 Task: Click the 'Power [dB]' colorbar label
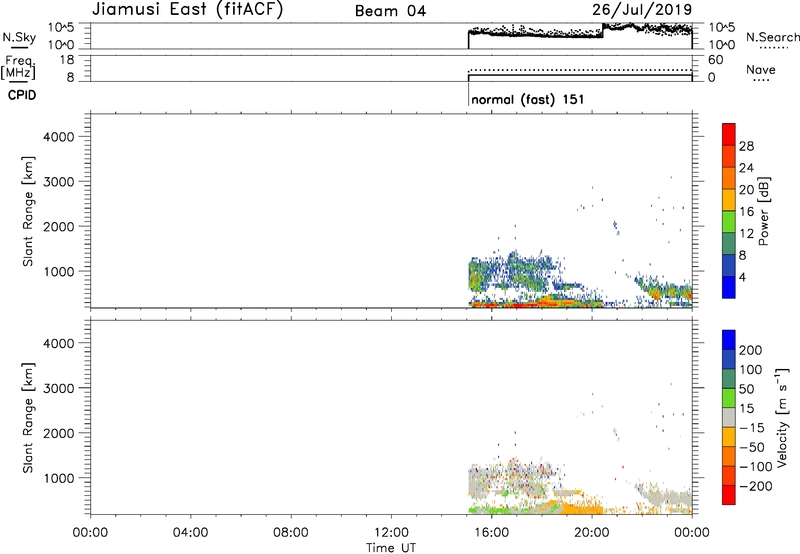pos(763,211)
